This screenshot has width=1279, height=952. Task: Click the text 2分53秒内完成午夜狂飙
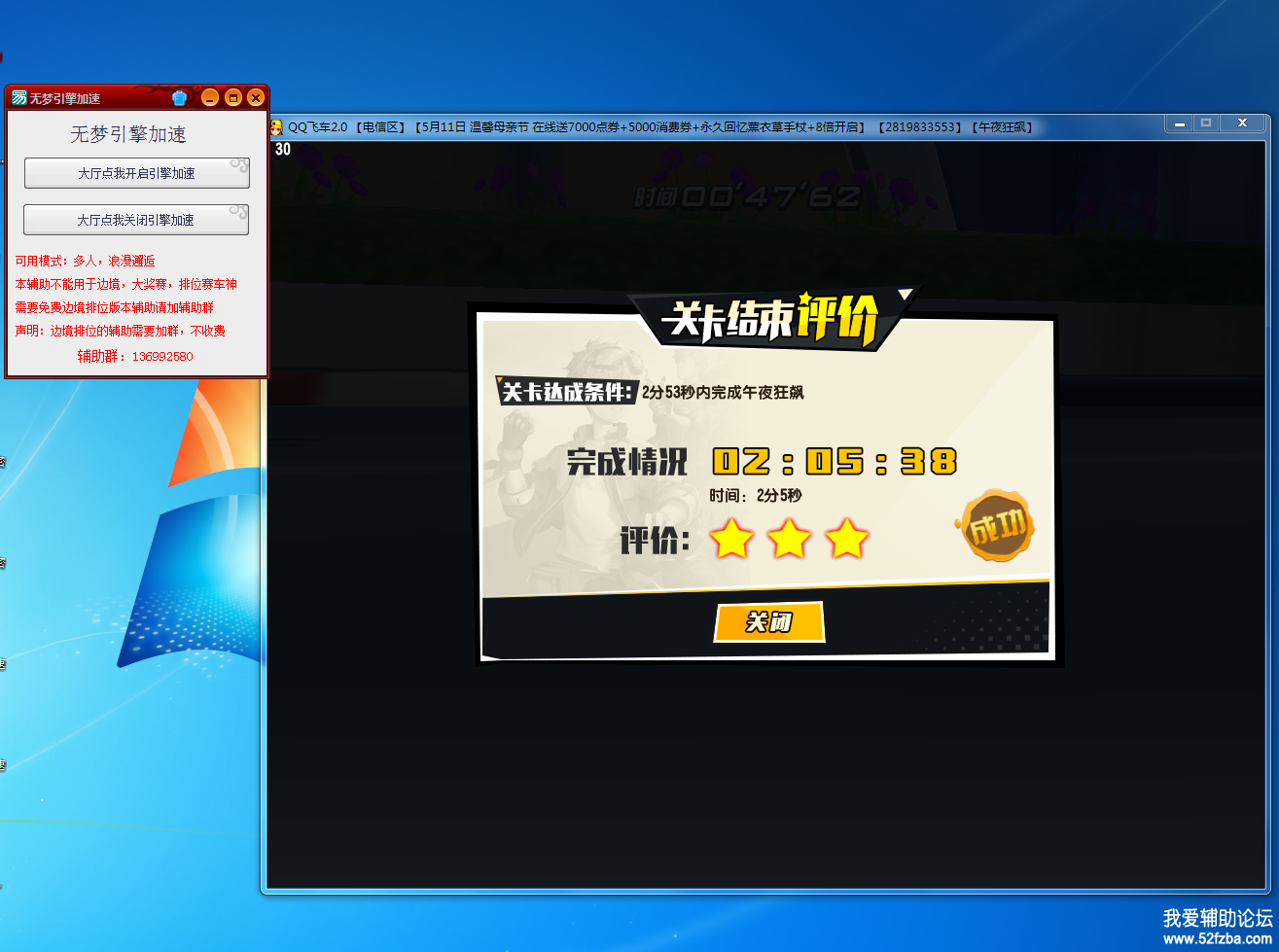pos(723,392)
